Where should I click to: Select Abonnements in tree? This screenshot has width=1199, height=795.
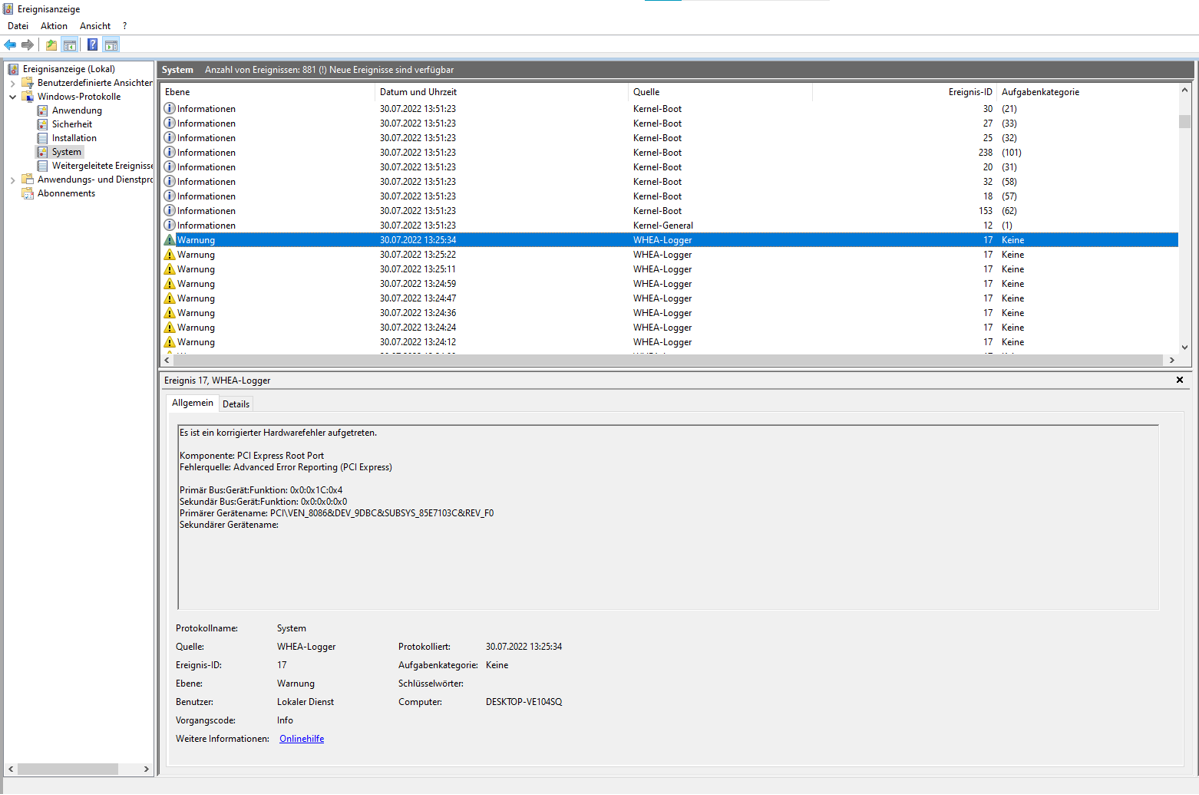coord(67,193)
